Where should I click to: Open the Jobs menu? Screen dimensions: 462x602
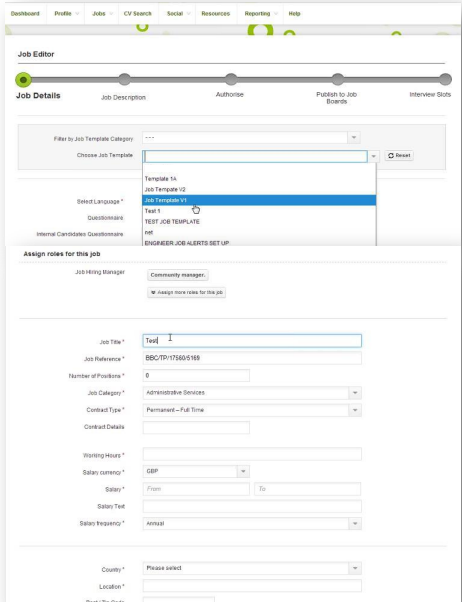[x=102, y=14]
